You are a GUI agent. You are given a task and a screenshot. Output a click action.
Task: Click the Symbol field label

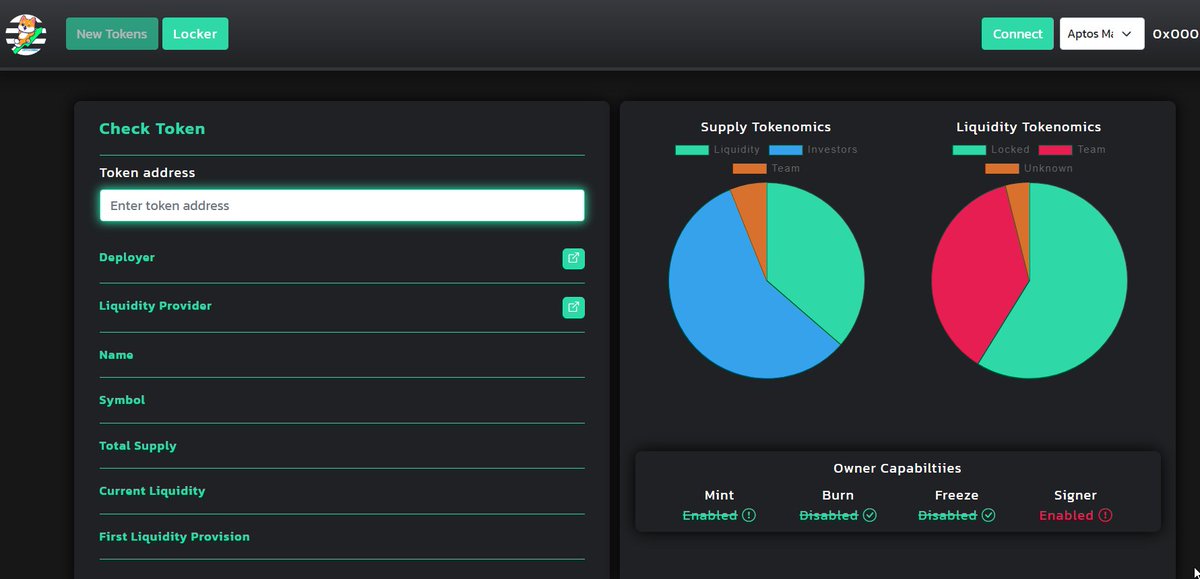click(122, 400)
